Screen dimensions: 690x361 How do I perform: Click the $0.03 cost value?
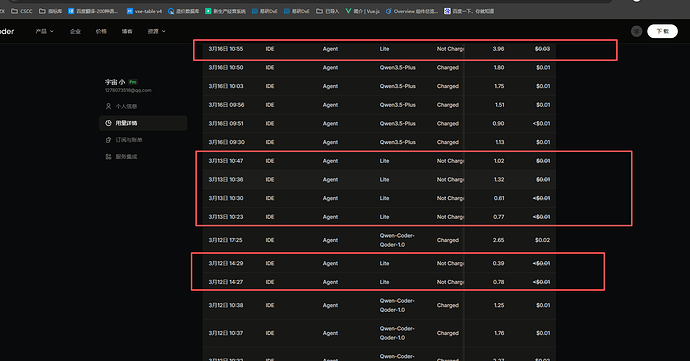click(x=543, y=49)
